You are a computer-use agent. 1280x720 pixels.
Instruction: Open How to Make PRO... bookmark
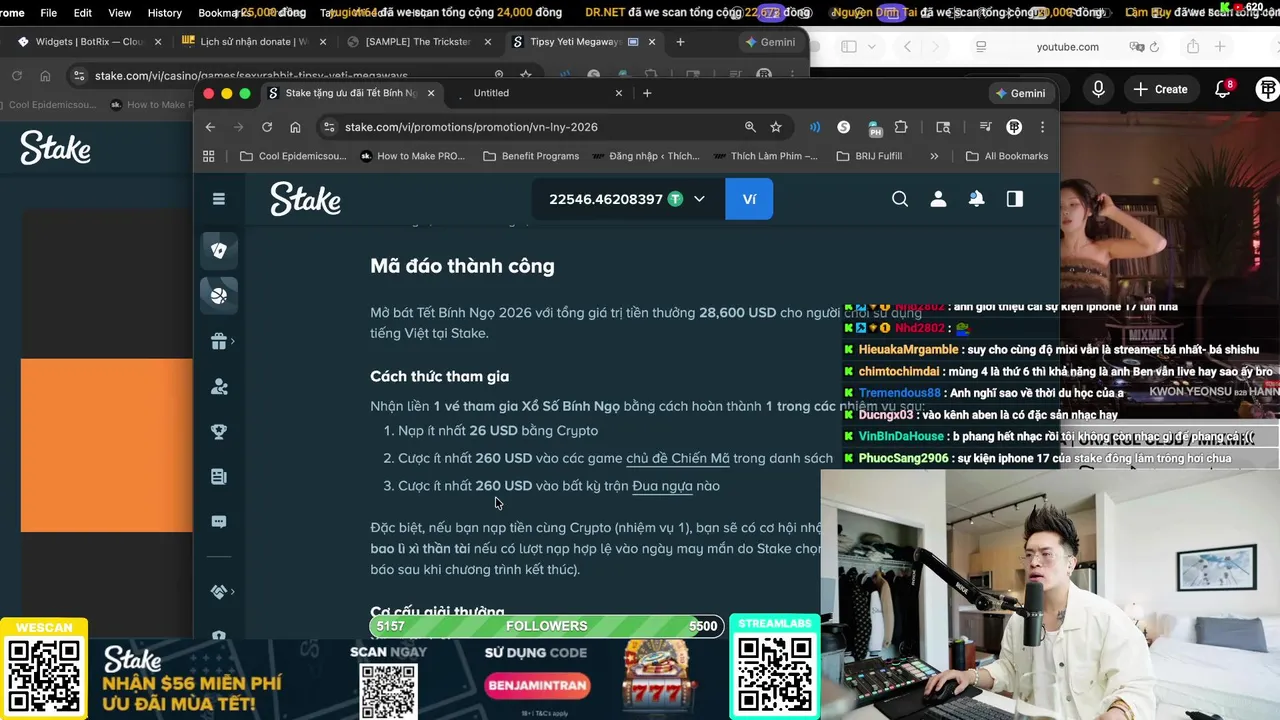pos(412,156)
